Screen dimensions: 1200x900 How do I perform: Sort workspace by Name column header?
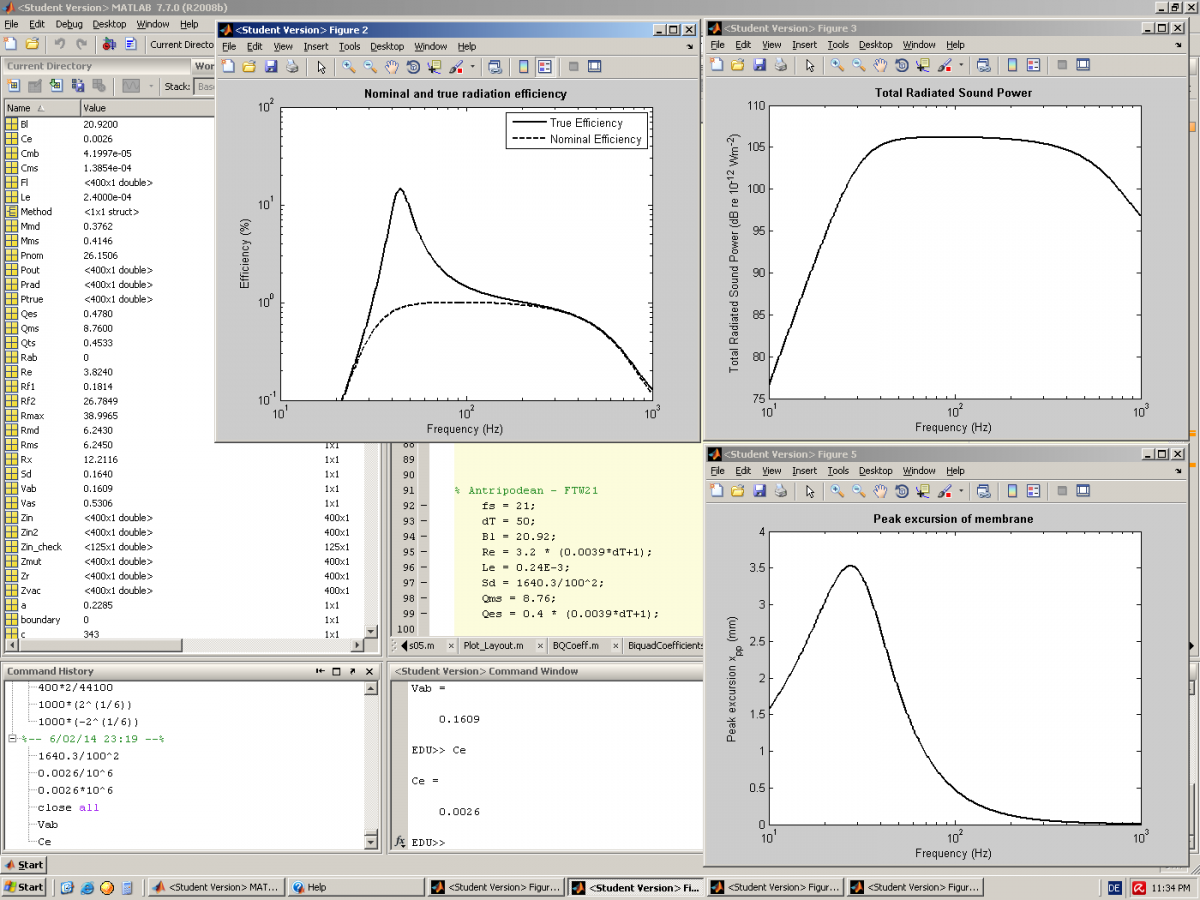[x=41, y=108]
